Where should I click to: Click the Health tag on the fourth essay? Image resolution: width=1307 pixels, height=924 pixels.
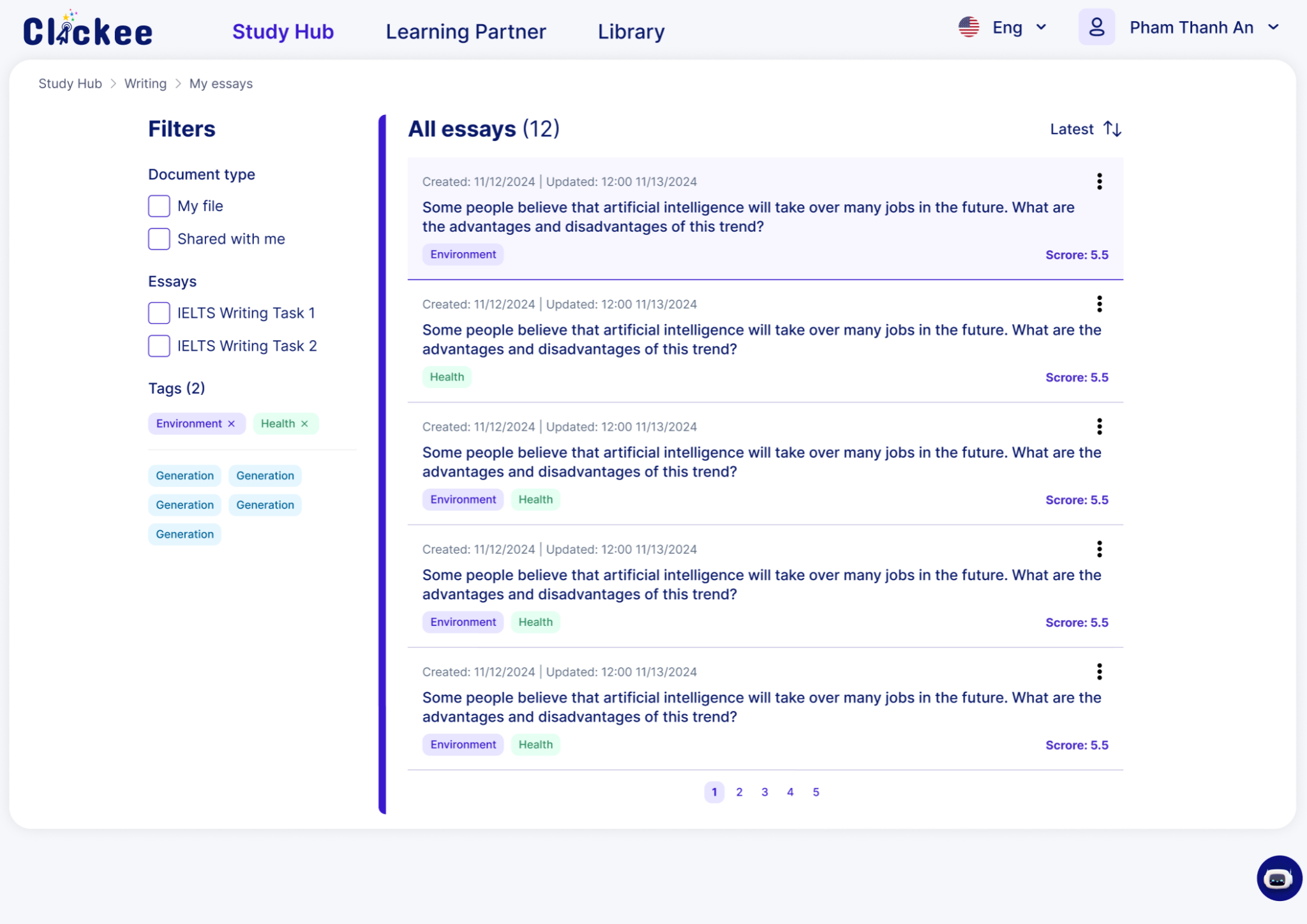pyautogui.click(x=535, y=622)
